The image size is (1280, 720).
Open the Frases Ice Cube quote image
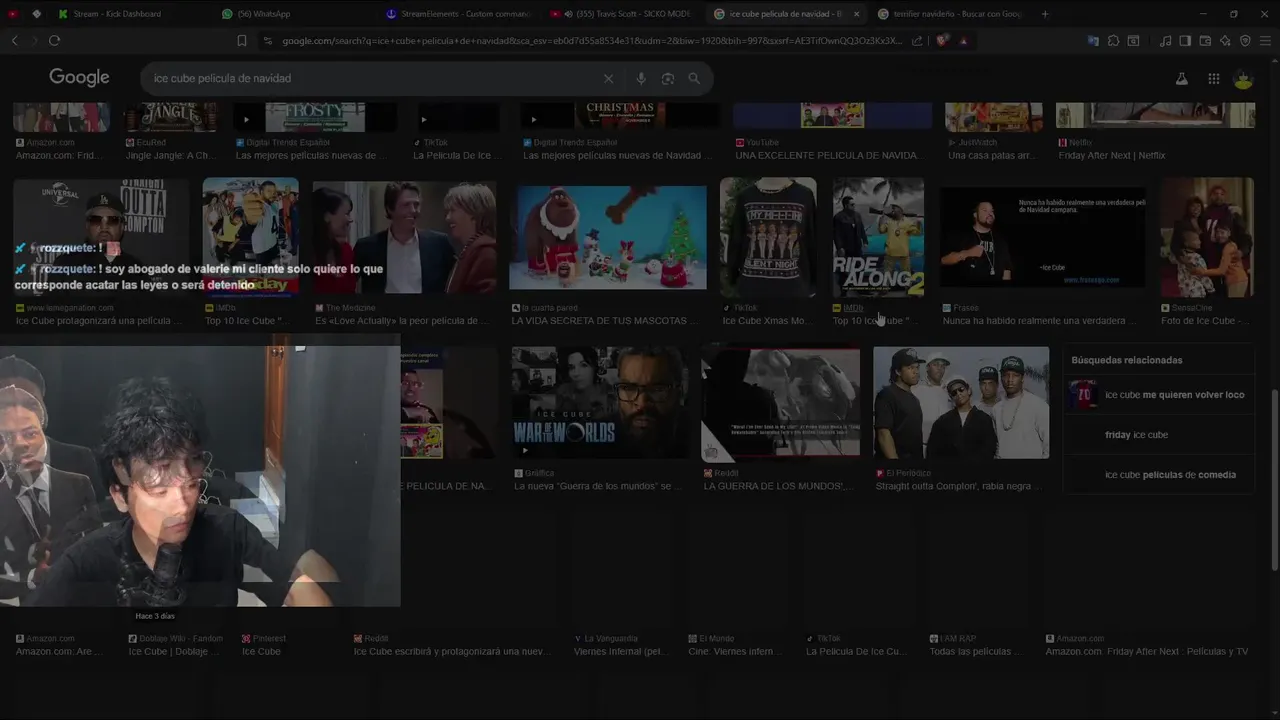click(x=1043, y=237)
